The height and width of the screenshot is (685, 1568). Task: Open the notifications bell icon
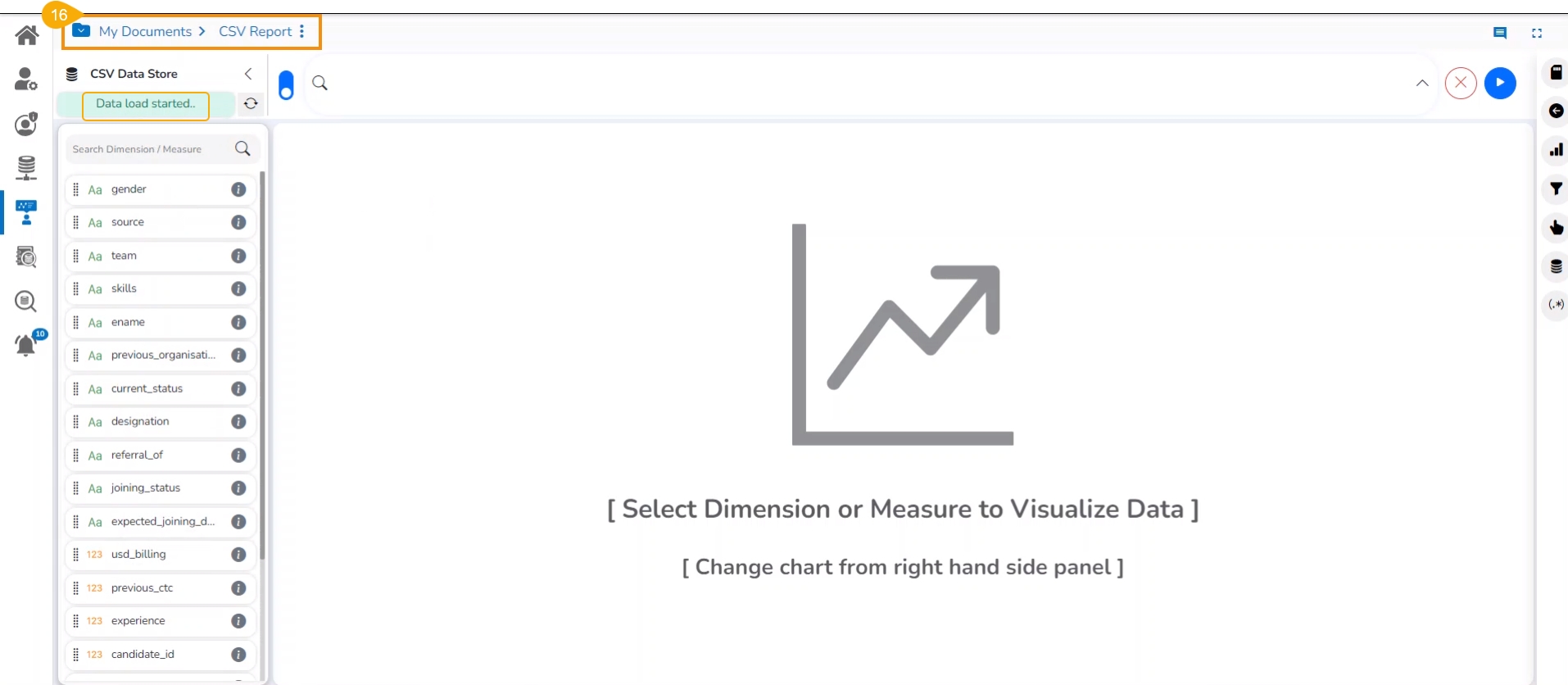pyautogui.click(x=26, y=345)
